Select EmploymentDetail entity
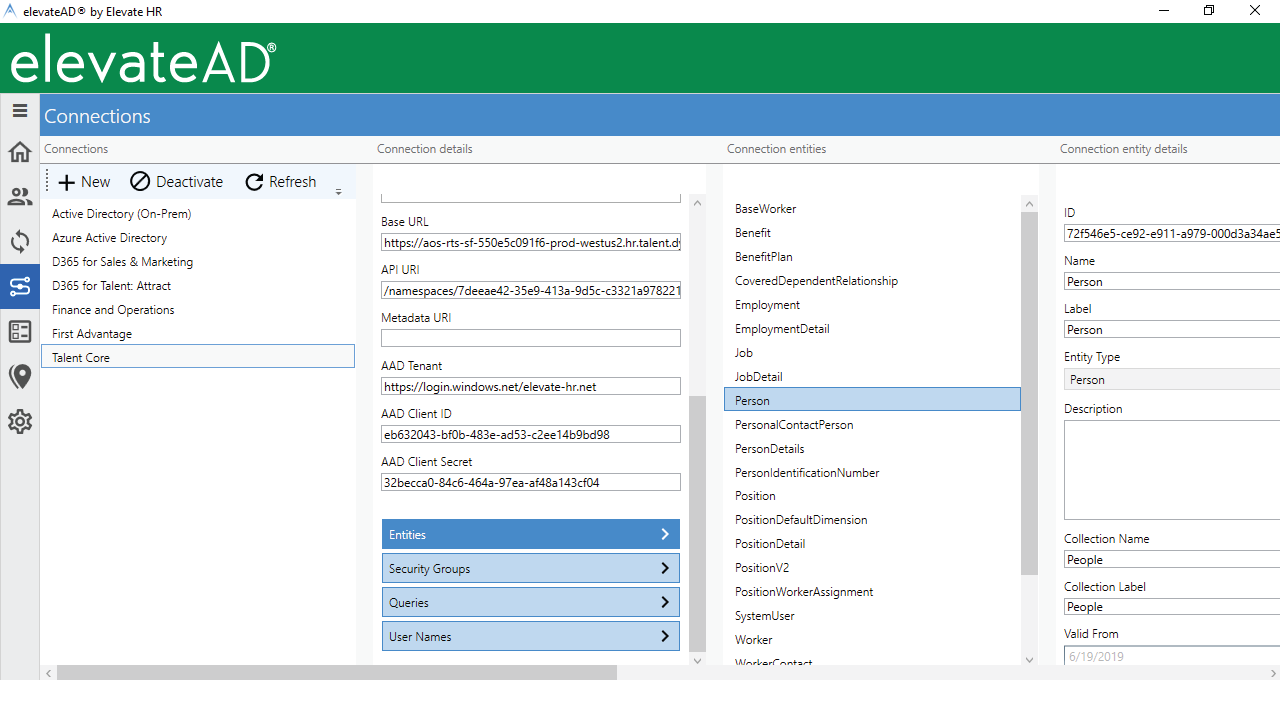This screenshot has height=720, width=1280. point(872,329)
